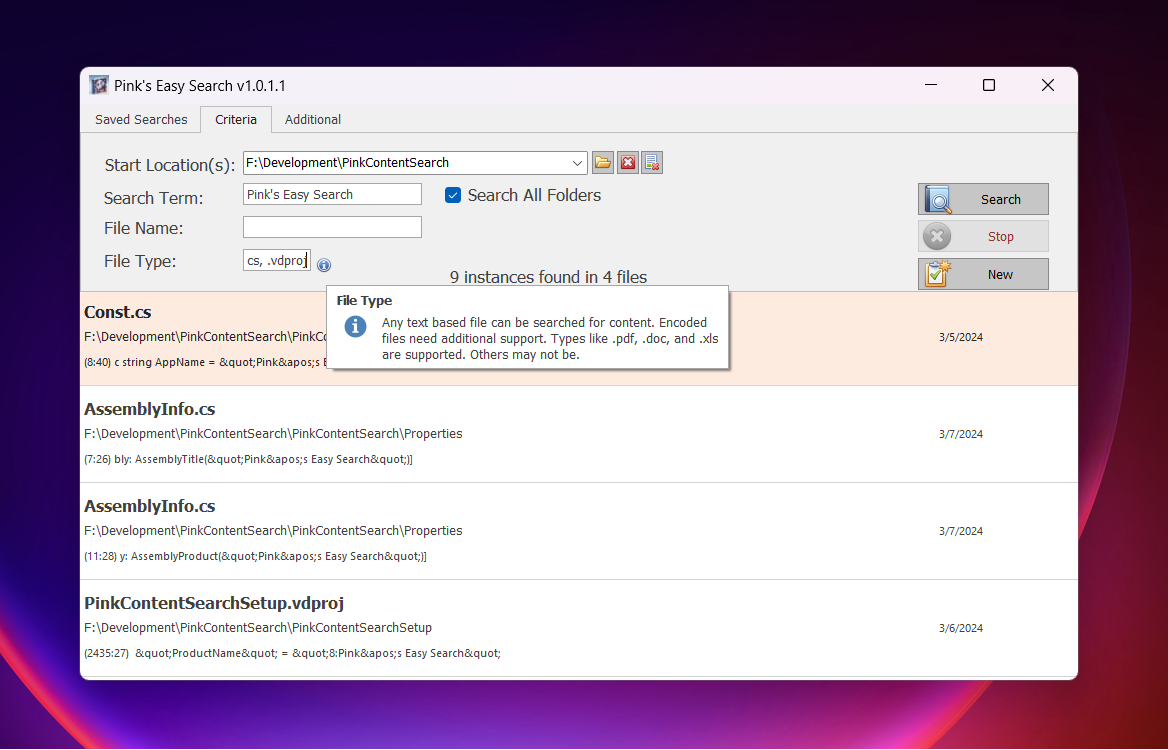Click the File Type info icon

(x=324, y=265)
